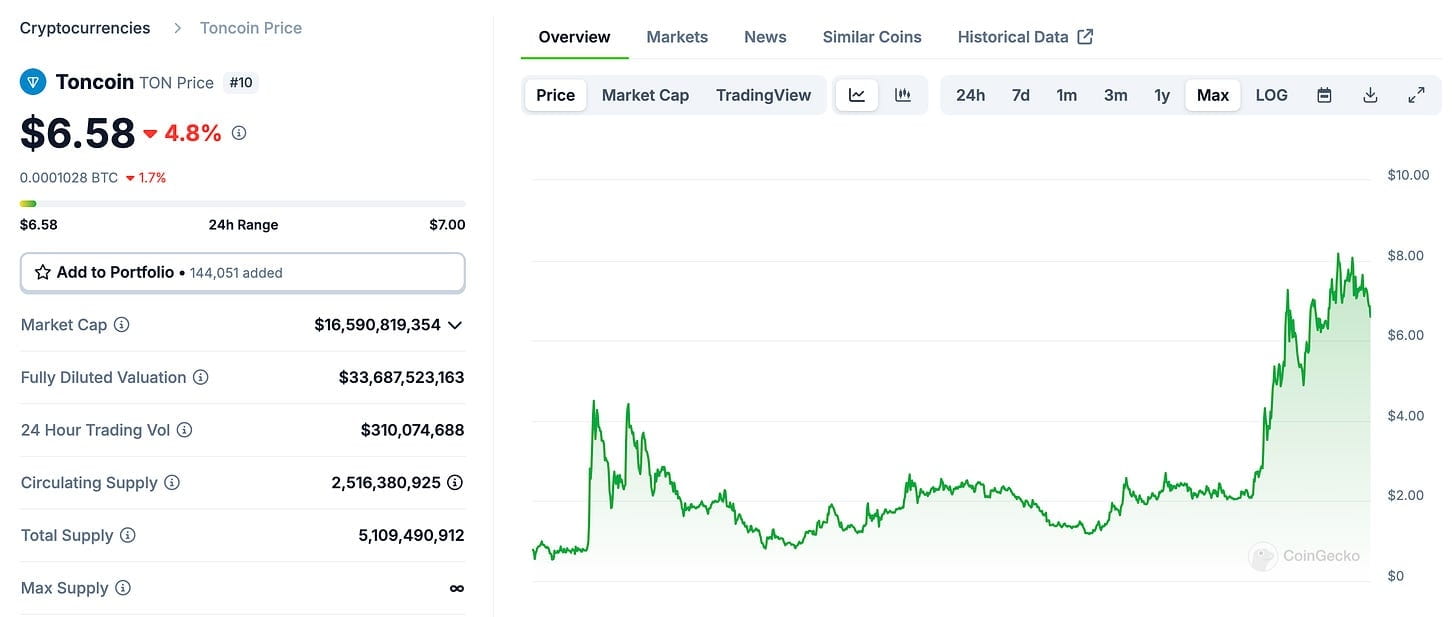Image resolution: width=1456 pixels, height=617 pixels.
Task: Click the info icon beside Circulating Supply label
Action: tap(172, 482)
